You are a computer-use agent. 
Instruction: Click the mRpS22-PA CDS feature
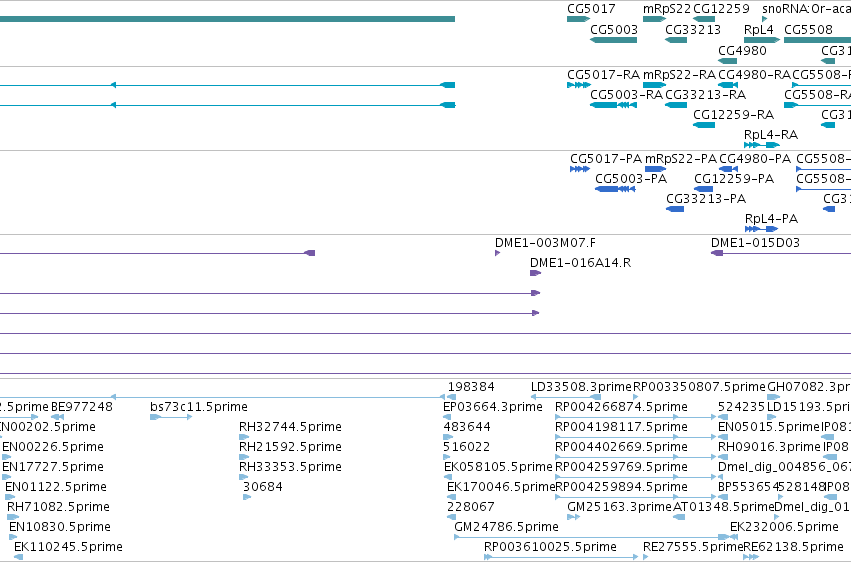655,169
